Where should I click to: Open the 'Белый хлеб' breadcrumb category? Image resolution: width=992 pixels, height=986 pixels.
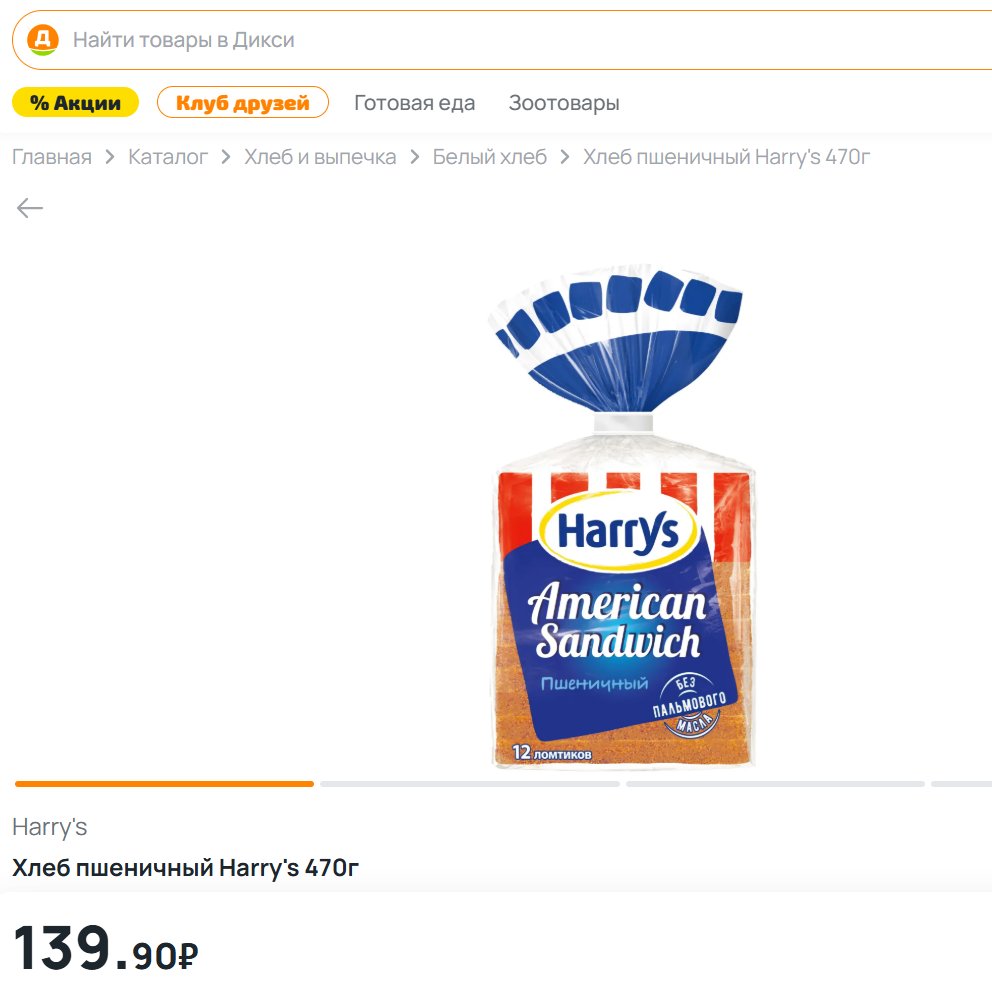click(x=490, y=157)
